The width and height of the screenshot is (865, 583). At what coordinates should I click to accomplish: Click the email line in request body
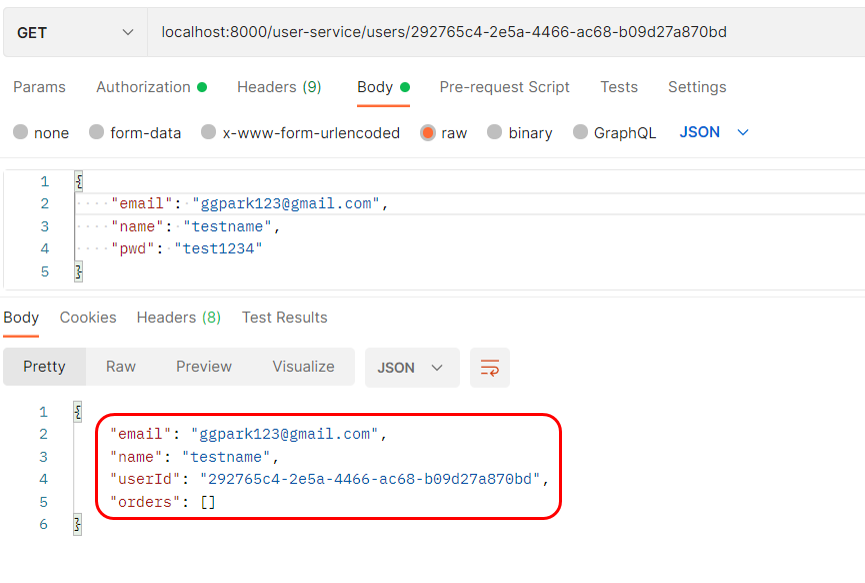point(249,204)
